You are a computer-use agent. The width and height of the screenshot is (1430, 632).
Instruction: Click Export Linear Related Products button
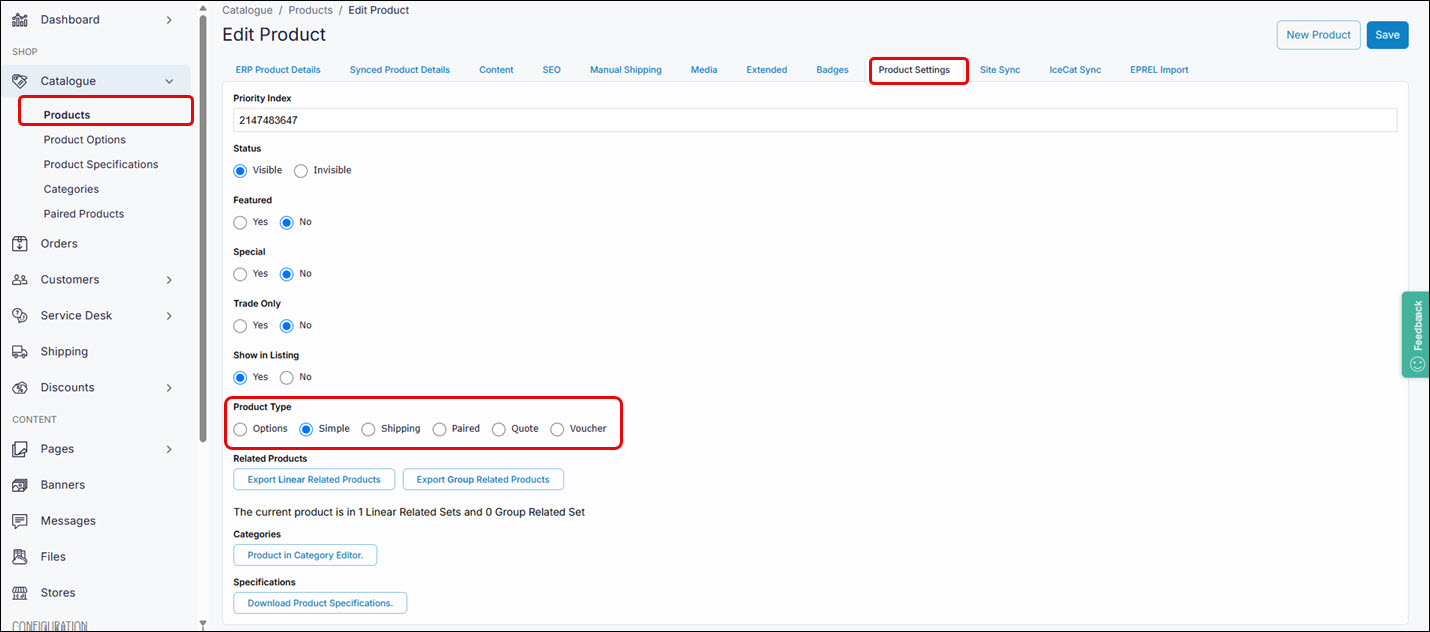(x=314, y=480)
